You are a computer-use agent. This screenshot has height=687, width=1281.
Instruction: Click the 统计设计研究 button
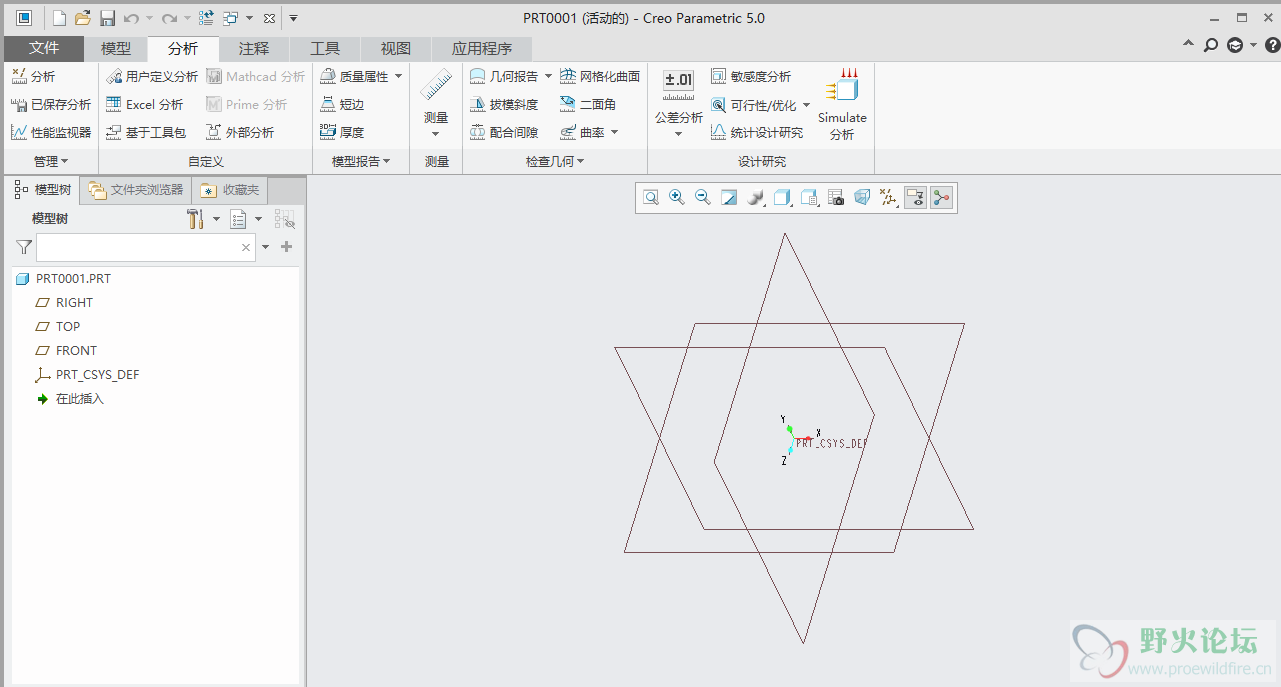[x=757, y=132]
